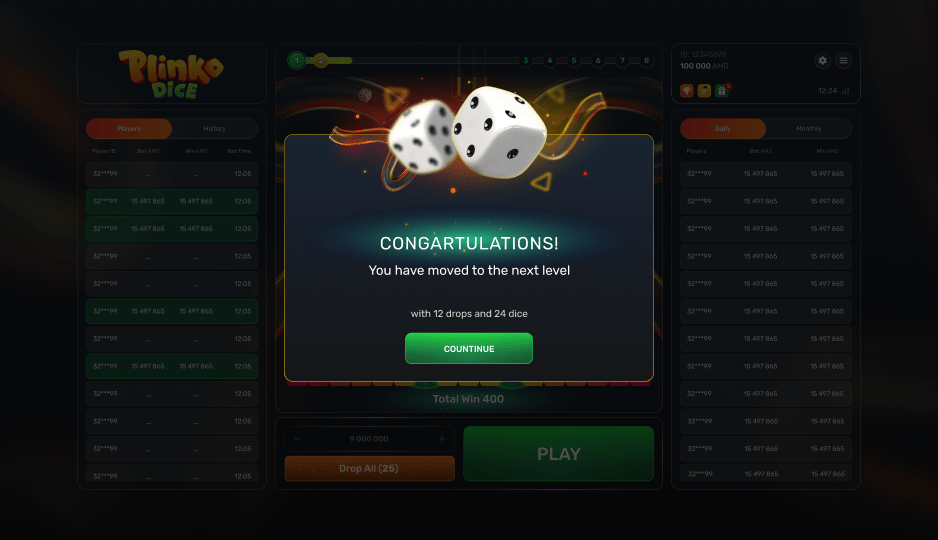938x540 pixels.
Task: Open the green gift box icon
Action: [x=722, y=90]
